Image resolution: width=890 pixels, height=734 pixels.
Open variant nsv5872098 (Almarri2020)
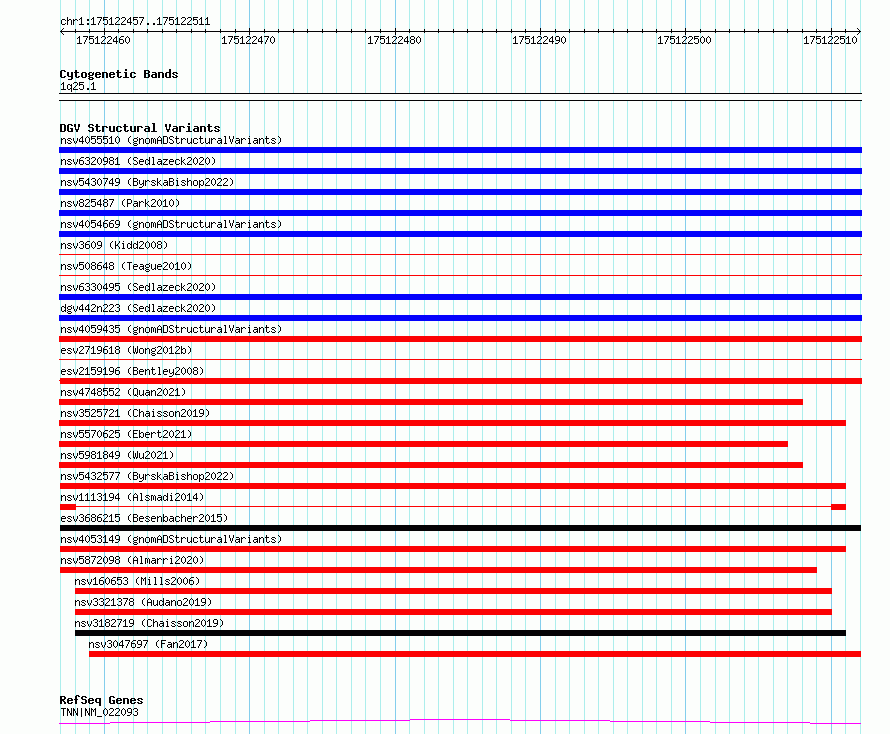(132, 560)
